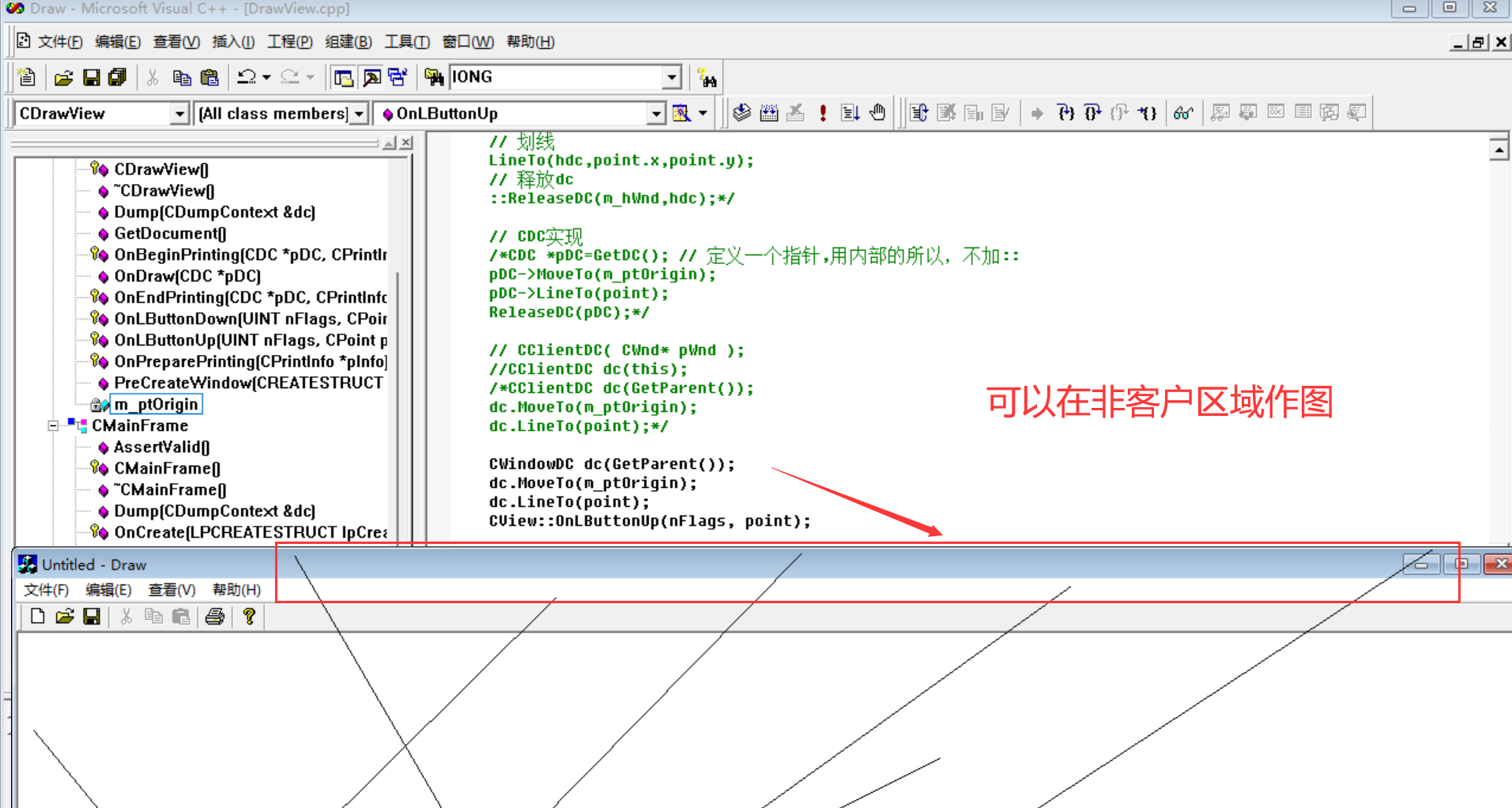Open 文件(F) menu in the Draw window
Image resolution: width=1512 pixels, height=808 pixels.
click(x=46, y=590)
